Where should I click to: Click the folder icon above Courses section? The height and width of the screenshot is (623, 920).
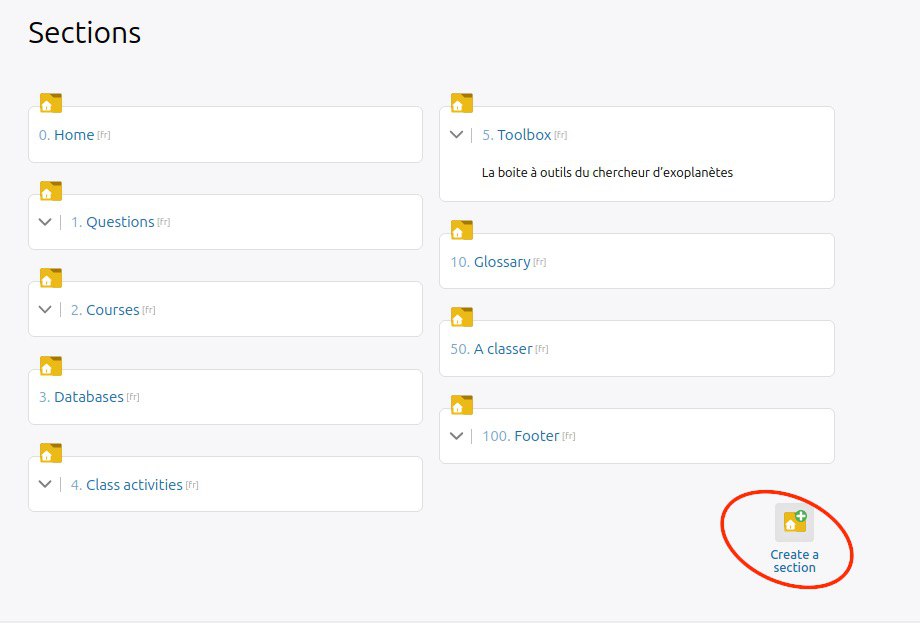click(51, 278)
